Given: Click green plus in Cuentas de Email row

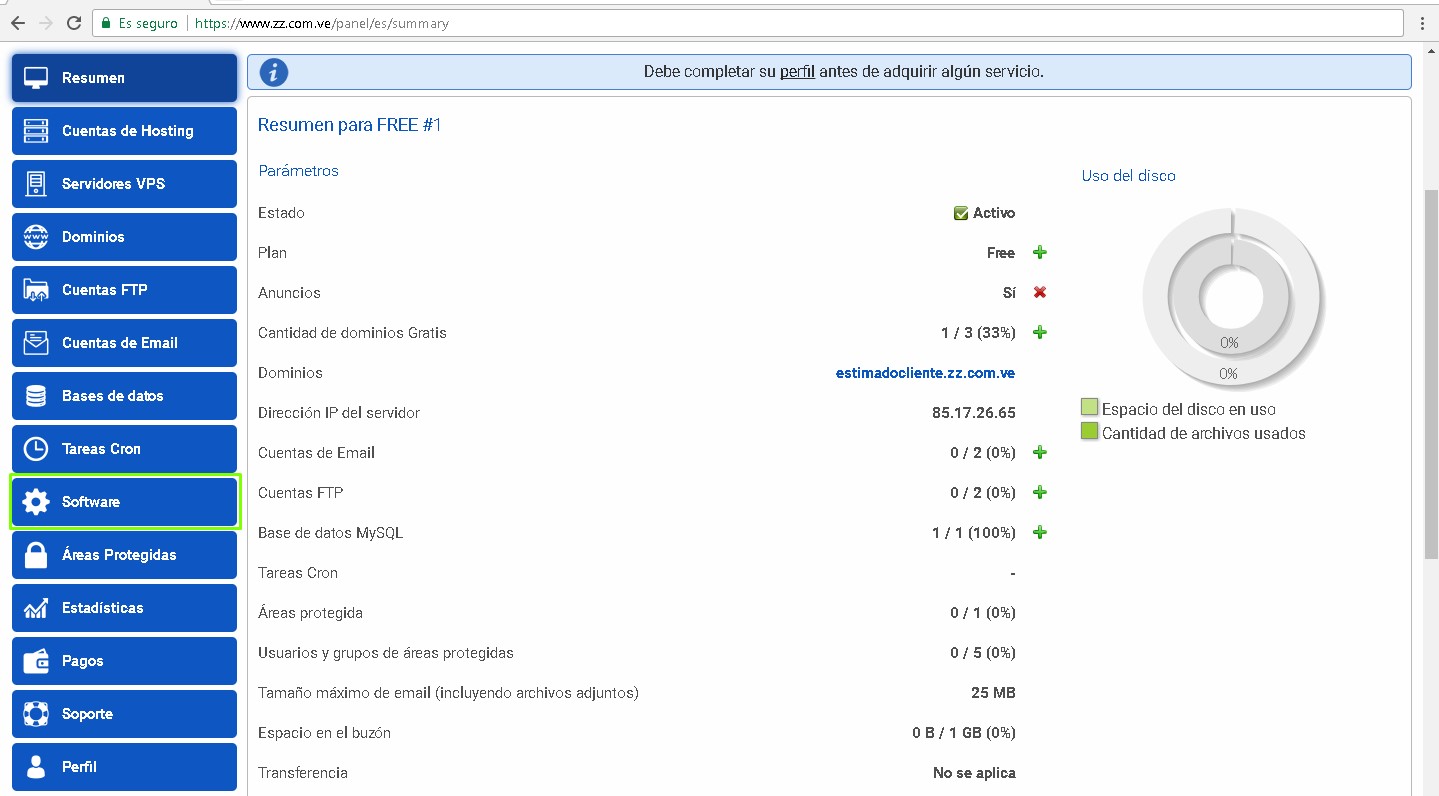Looking at the screenshot, I should pyautogui.click(x=1040, y=453).
